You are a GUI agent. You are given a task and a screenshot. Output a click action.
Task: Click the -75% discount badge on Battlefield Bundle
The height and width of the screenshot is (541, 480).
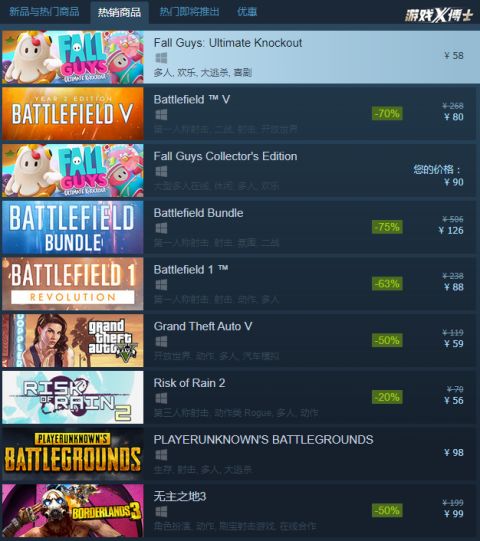[387, 227]
